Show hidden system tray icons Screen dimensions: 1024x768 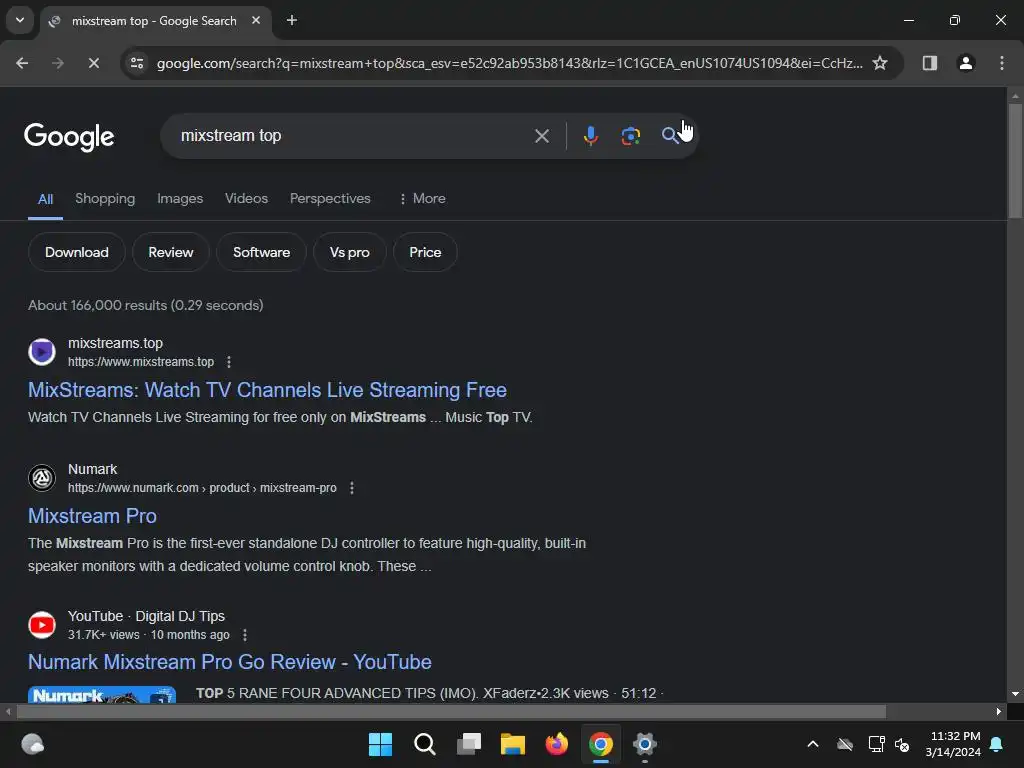coord(813,744)
